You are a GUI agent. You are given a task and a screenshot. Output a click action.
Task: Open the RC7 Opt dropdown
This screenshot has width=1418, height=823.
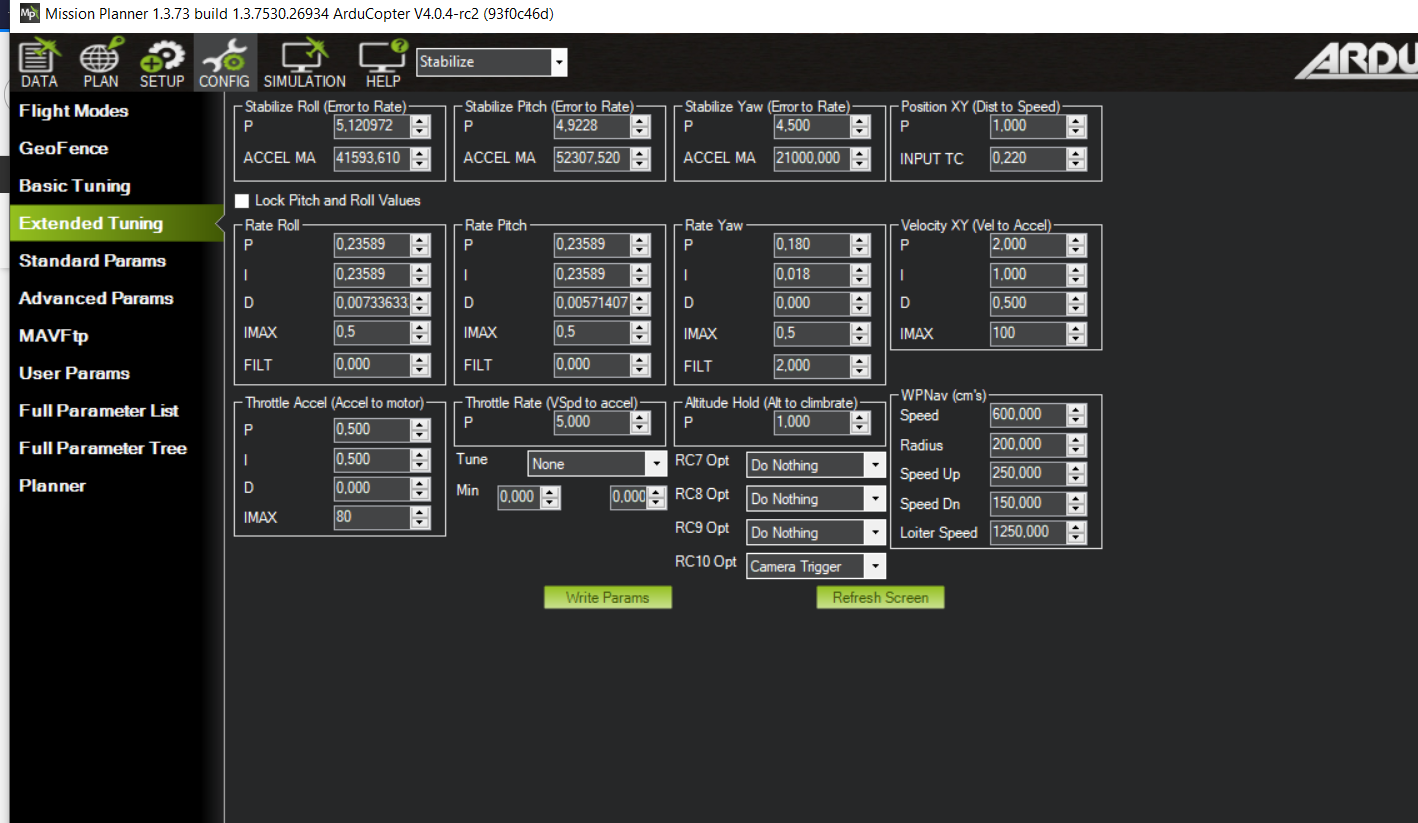click(x=816, y=465)
